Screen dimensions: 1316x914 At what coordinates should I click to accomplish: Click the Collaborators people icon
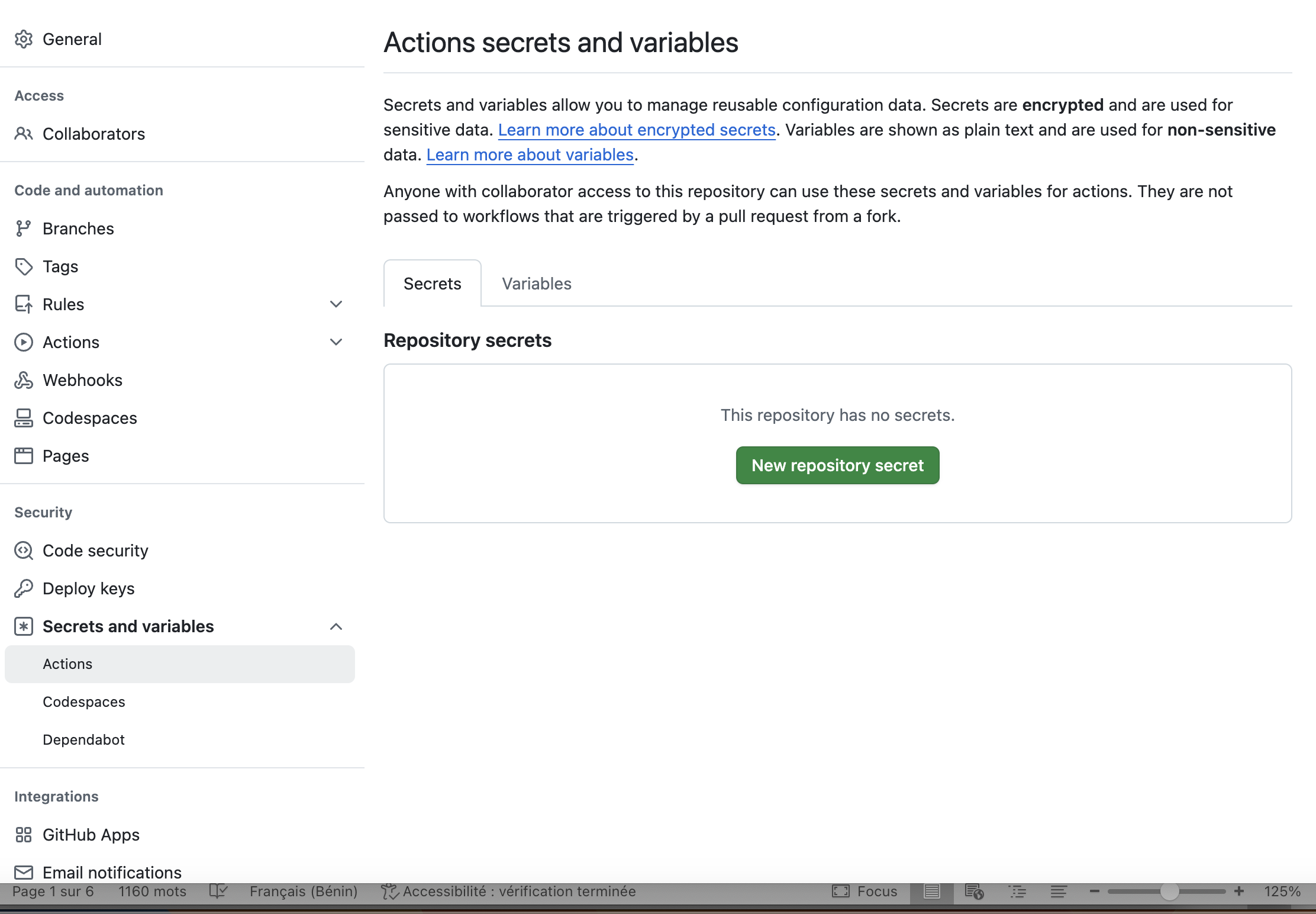point(23,134)
